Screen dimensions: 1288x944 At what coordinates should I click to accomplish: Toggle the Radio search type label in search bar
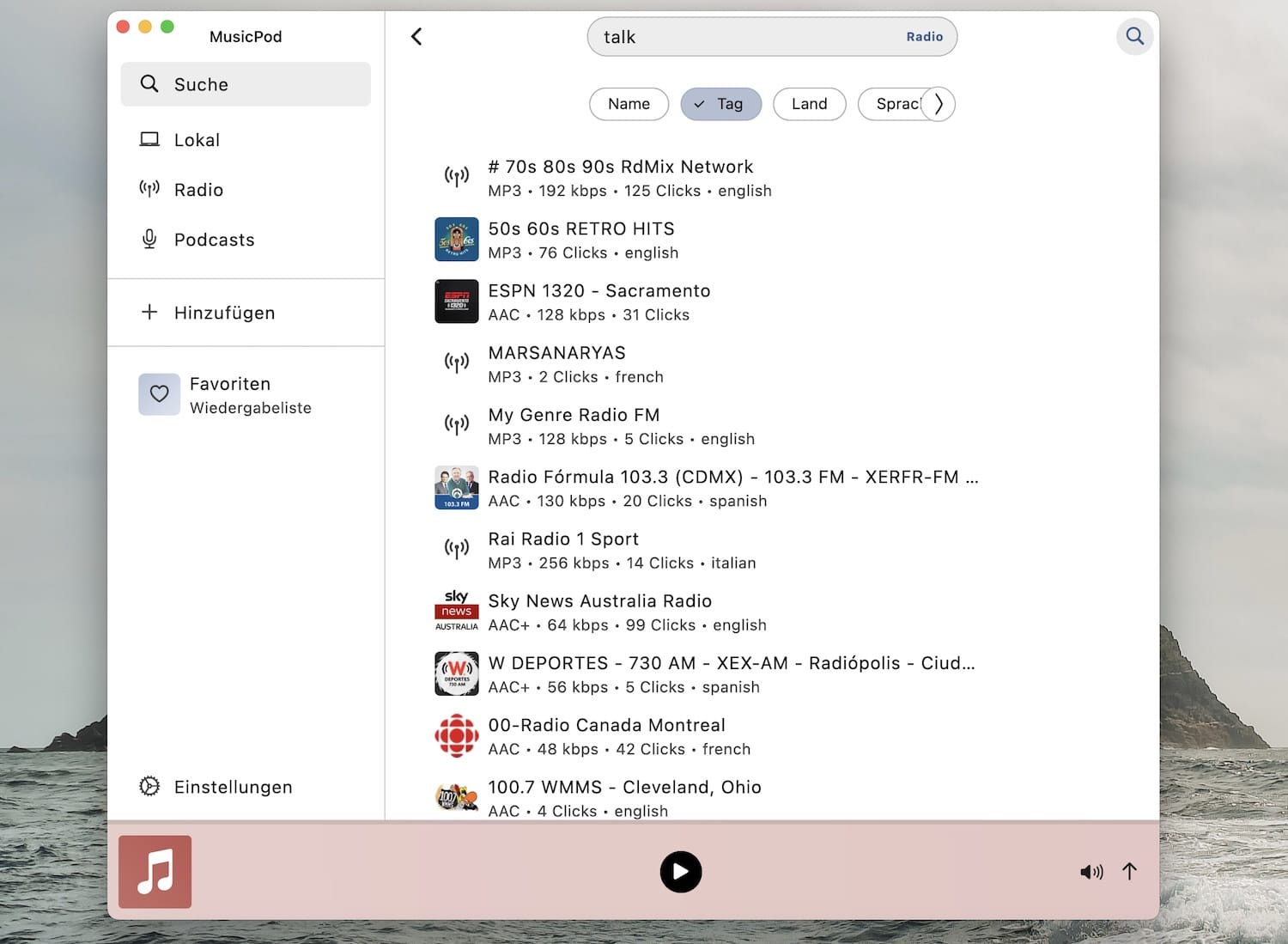[x=925, y=37]
